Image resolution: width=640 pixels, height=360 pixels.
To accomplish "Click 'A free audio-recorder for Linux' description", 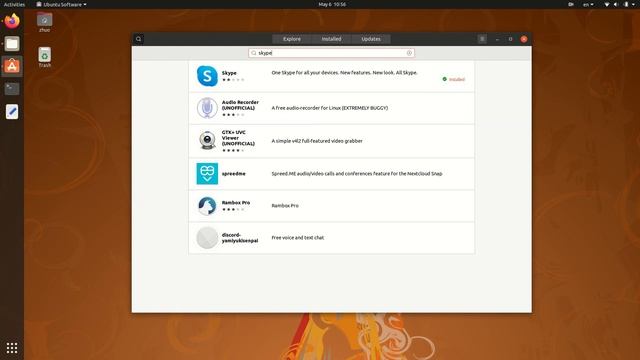I will click(329, 108).
